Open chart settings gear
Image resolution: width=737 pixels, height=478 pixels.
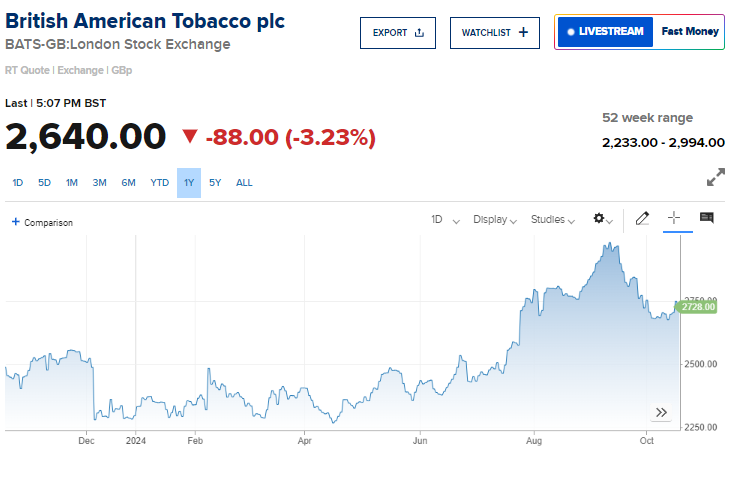point(601,219)
